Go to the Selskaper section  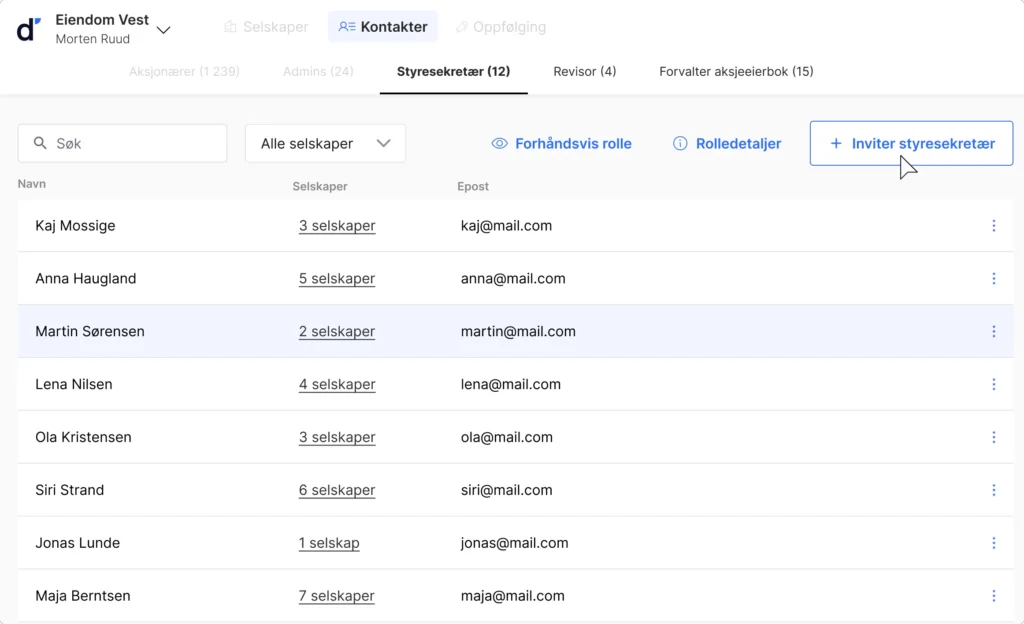click(266, 27)
